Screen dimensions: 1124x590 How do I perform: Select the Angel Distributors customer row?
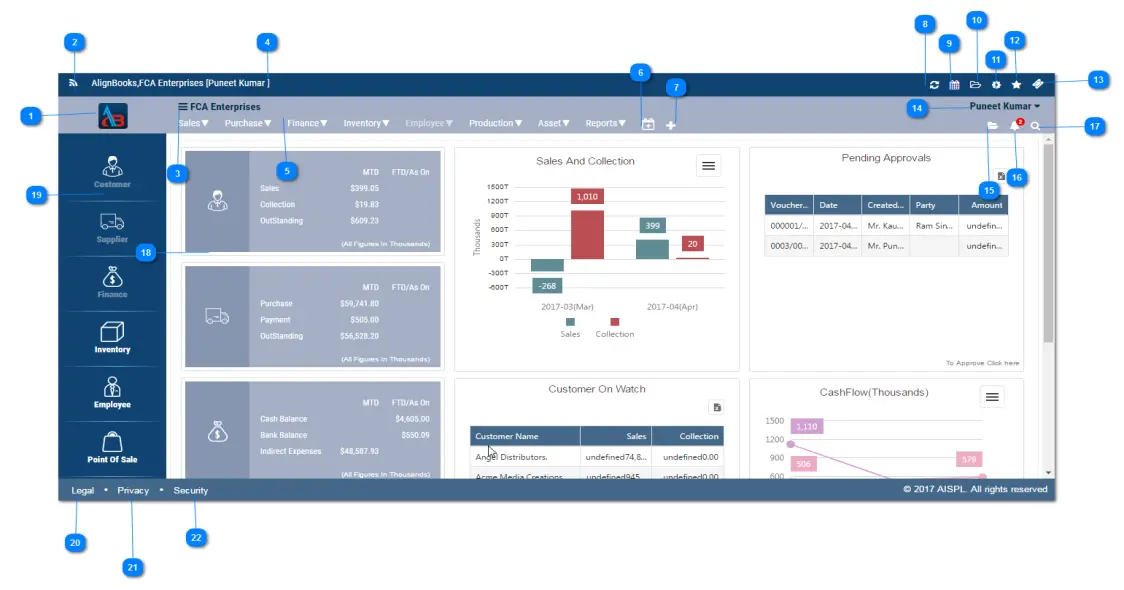click(596, 457)
